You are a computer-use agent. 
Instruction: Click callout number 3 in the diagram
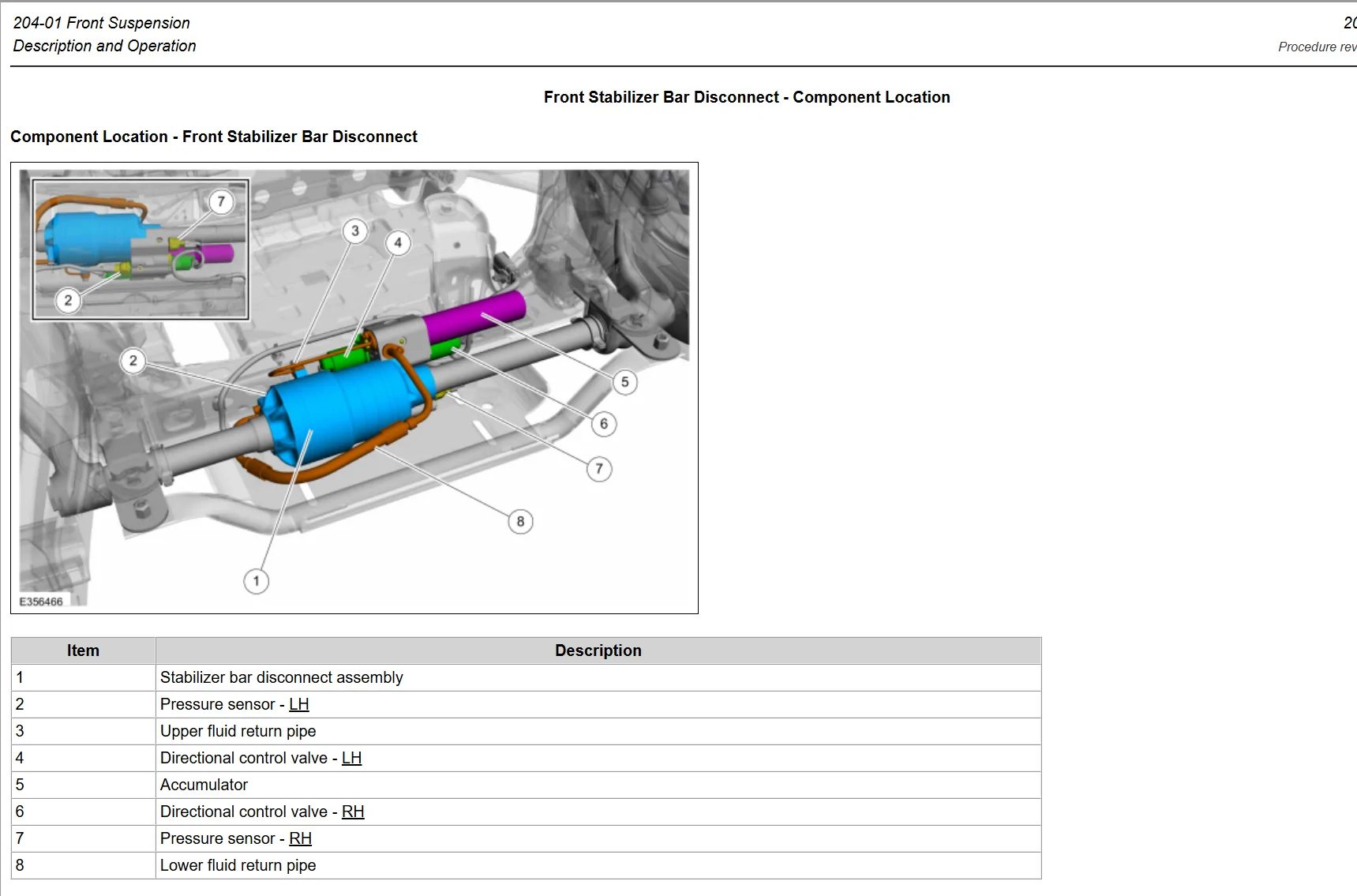click(x=355, y=231)
